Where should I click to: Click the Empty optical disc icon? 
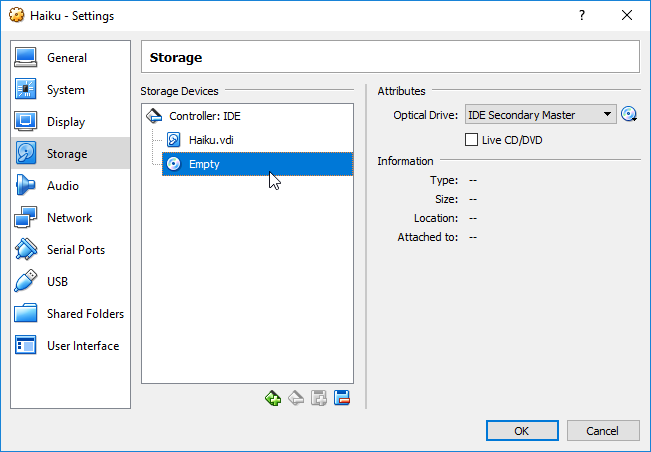173,164
